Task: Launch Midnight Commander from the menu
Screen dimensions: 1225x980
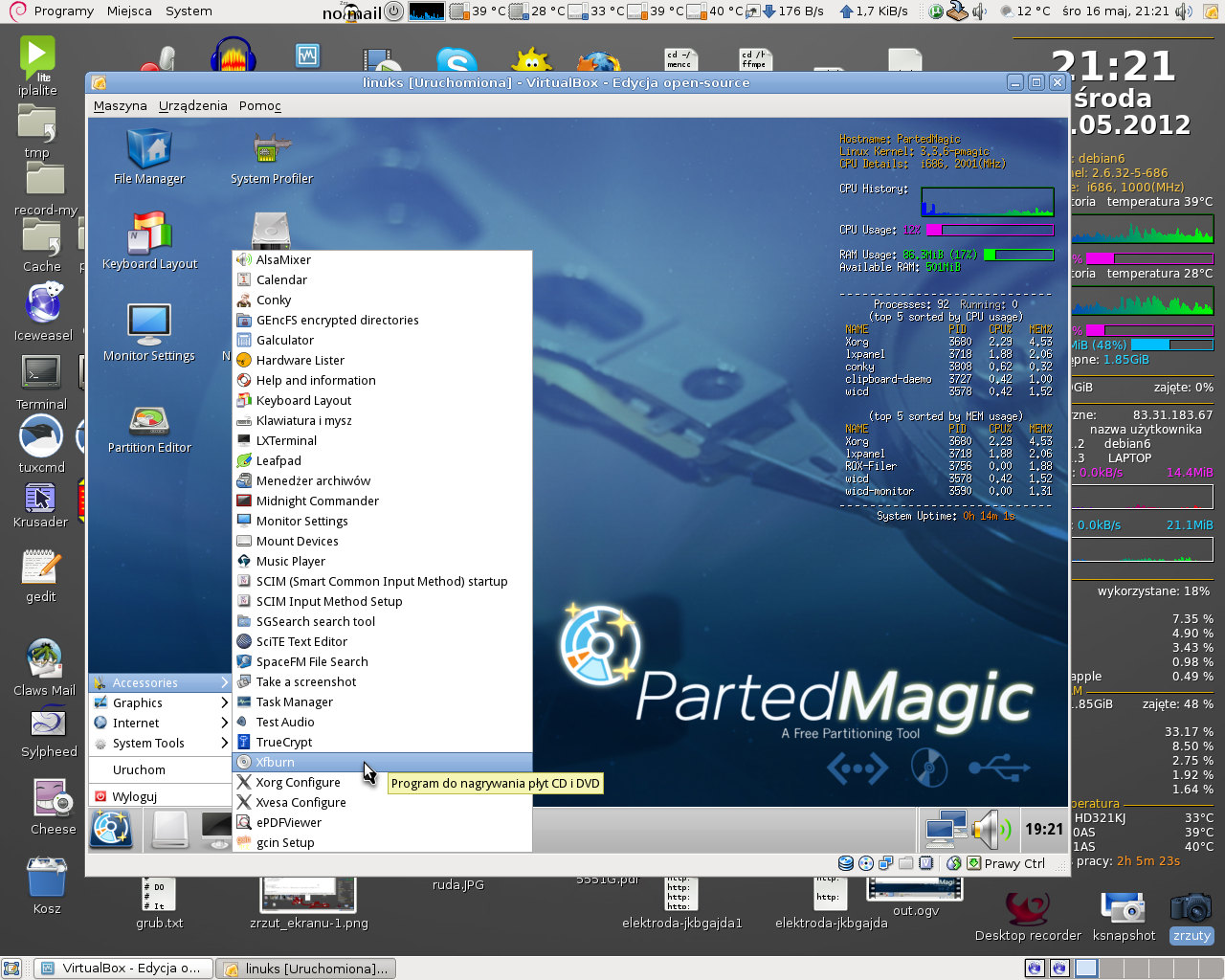Action: [x=383, y=501]
